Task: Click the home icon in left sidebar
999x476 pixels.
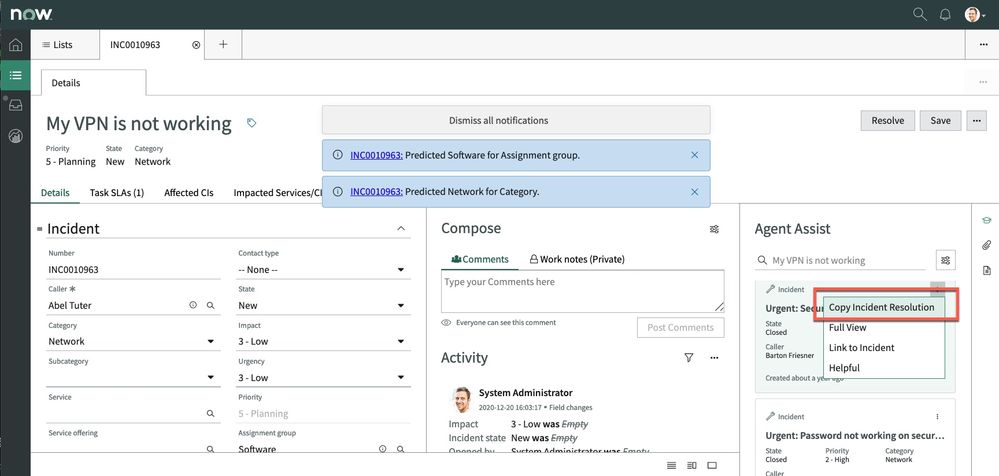Action: (x=15, y=45)
